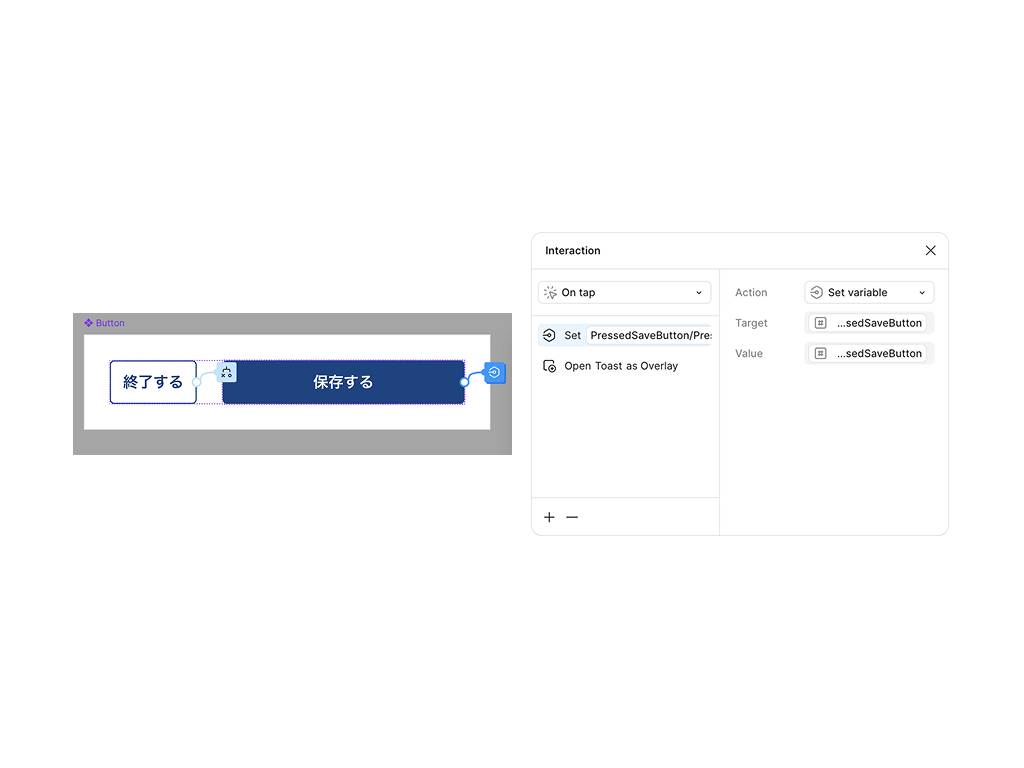Screen dimensions: 1024x768
Task: Remove action with the minus icon
Action: [x=572, y=517]
